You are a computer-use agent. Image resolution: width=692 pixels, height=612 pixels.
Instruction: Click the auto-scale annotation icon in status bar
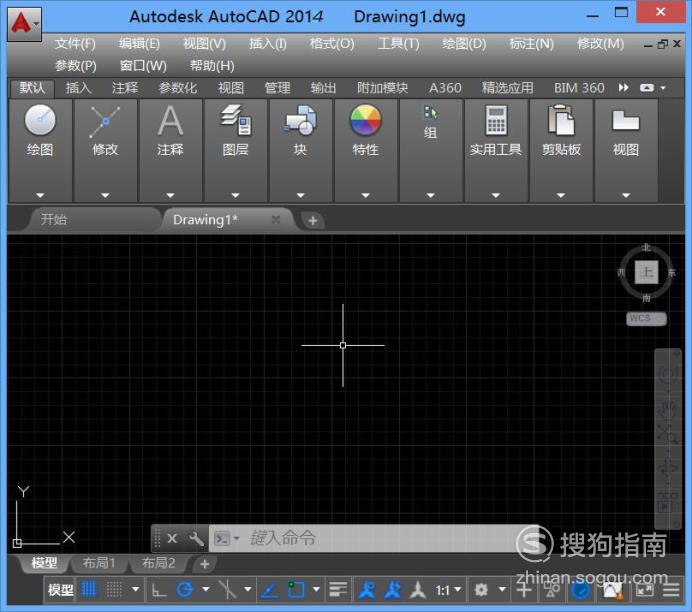coord(392,589)
